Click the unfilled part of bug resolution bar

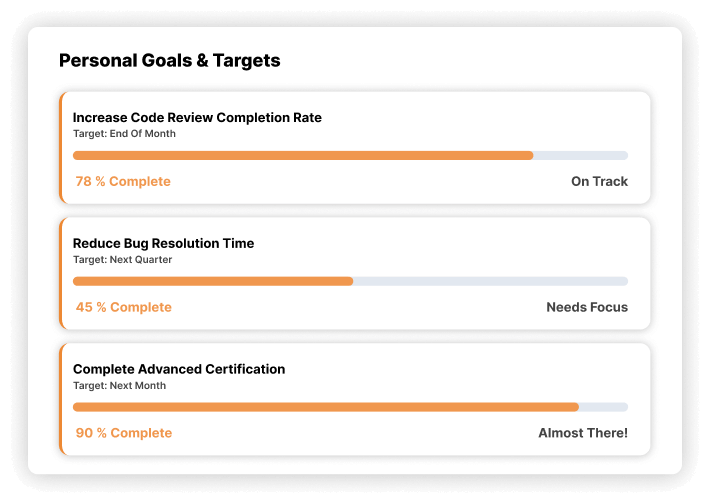490,282
